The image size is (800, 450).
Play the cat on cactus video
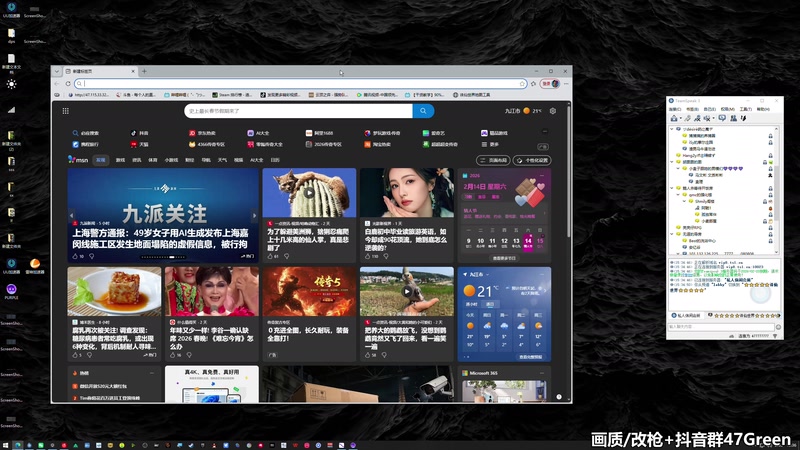click(x=309, y=193)
